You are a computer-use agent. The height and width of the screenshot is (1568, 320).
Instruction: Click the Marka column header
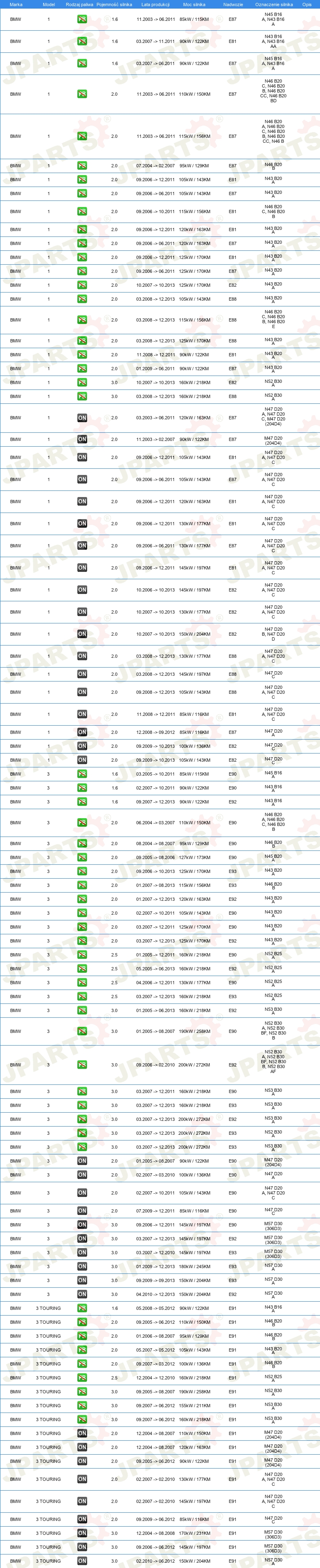tap(16, 4)
